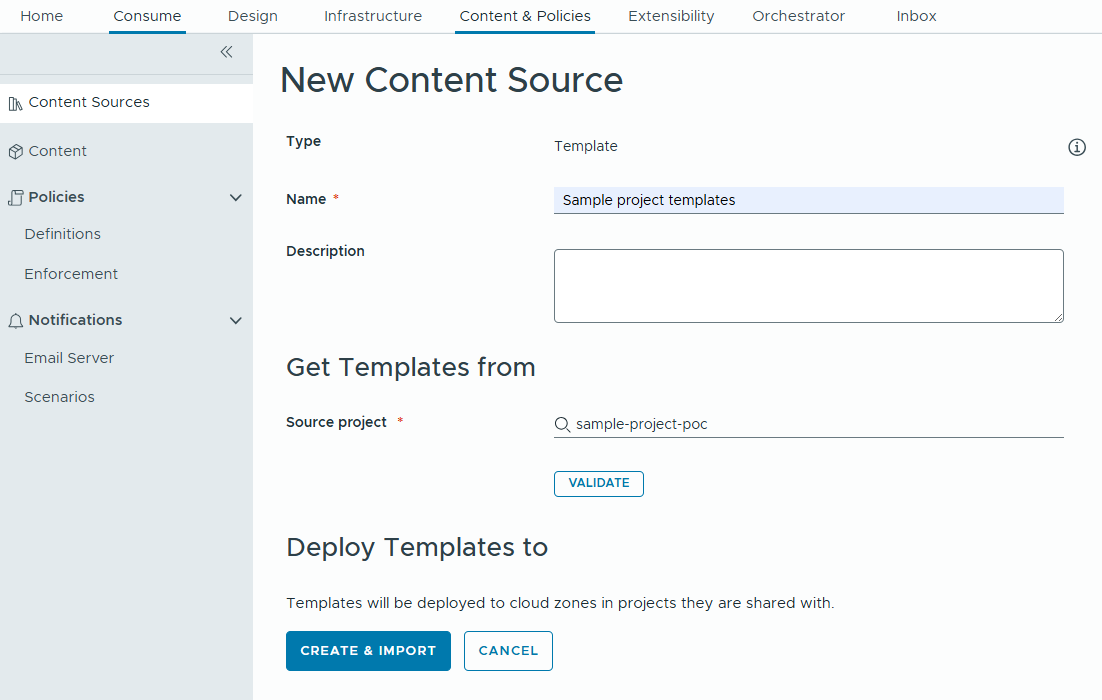Viewport: 1102px width, 700px height.
Task: Go to the Orchestrator tab
Action: tap(798, 16)
